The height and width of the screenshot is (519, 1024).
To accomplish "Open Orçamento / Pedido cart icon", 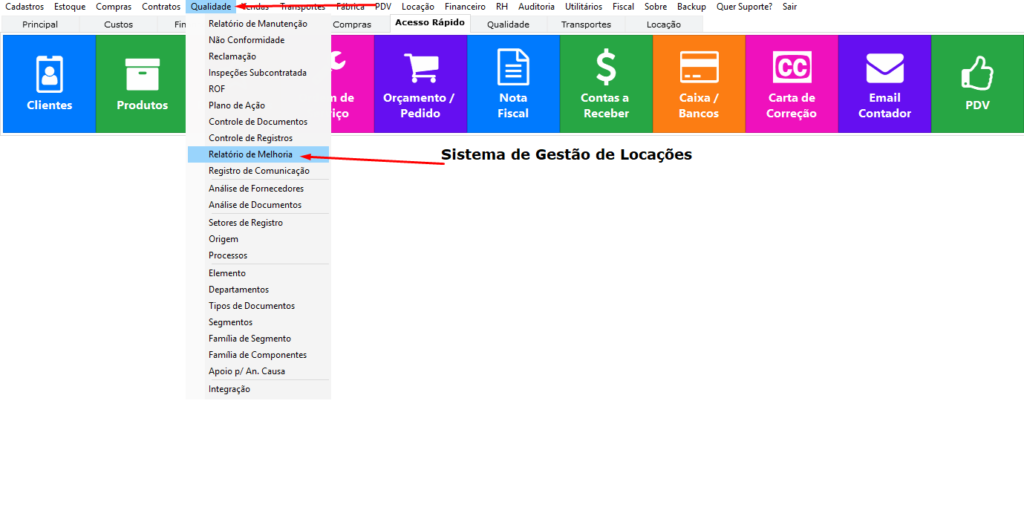I will pyautogui.click(x=419, y=68).
